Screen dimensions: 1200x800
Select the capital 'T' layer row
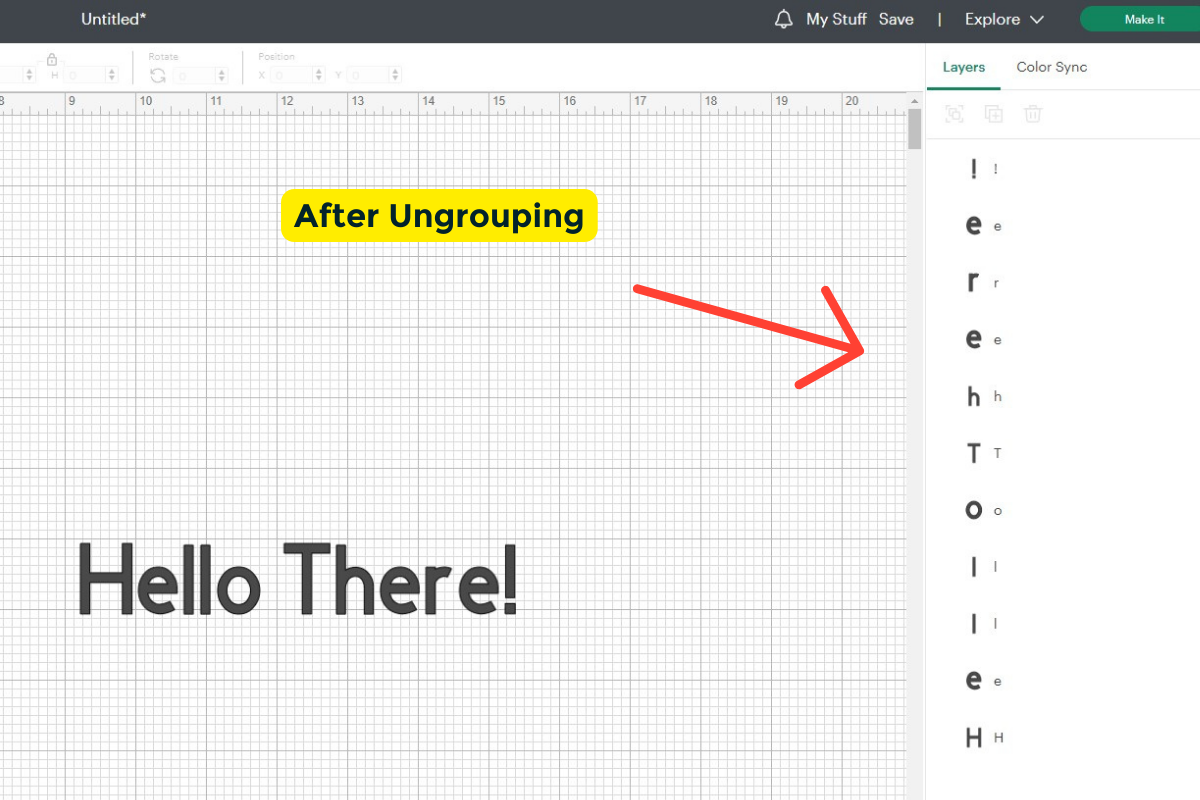coord(1063,454)
